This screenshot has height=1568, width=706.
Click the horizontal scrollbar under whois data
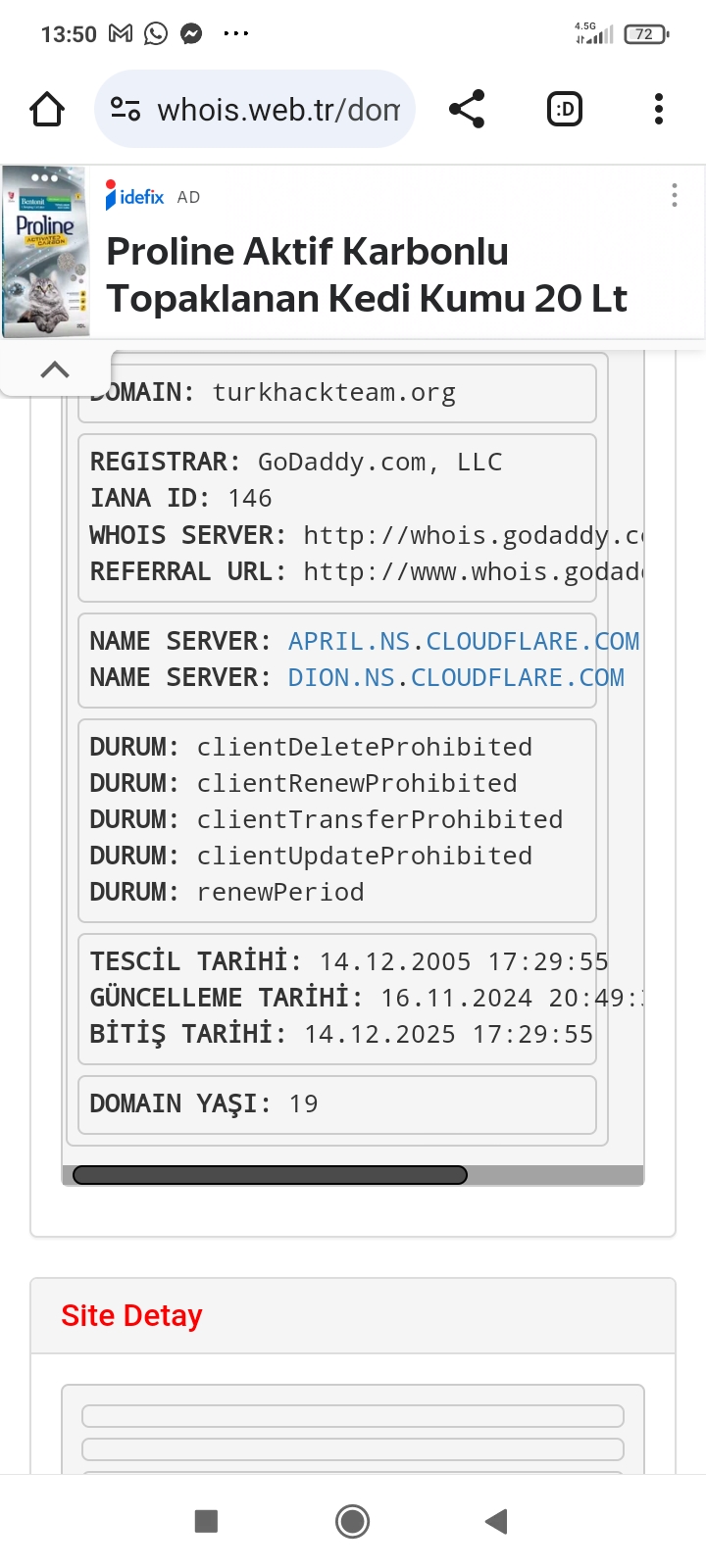tap(270, 1175)
